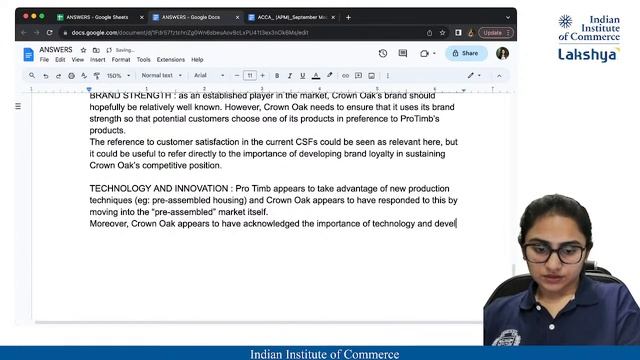640x360 pixels.
Task: Open the zoom 150% dropdown
Action: [x=118, y=76]
